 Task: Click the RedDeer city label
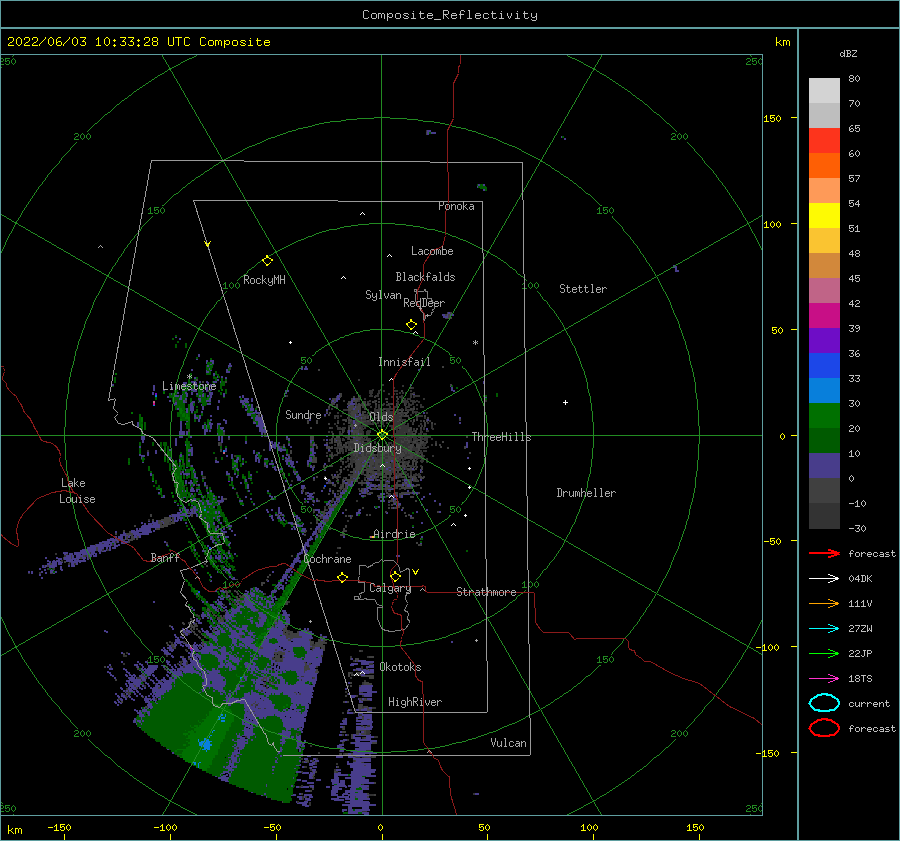[x=424, y=303]
